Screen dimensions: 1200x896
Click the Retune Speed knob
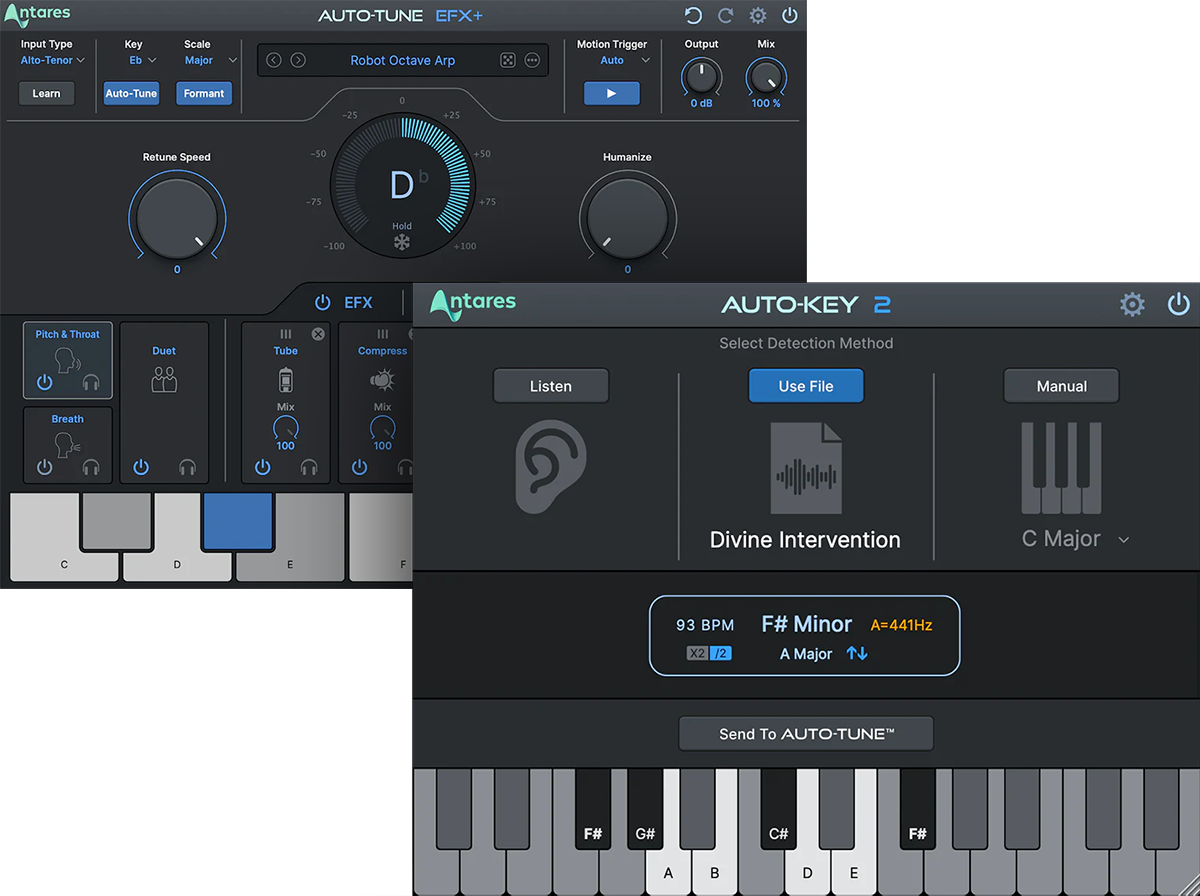click(x=177, y=217)
